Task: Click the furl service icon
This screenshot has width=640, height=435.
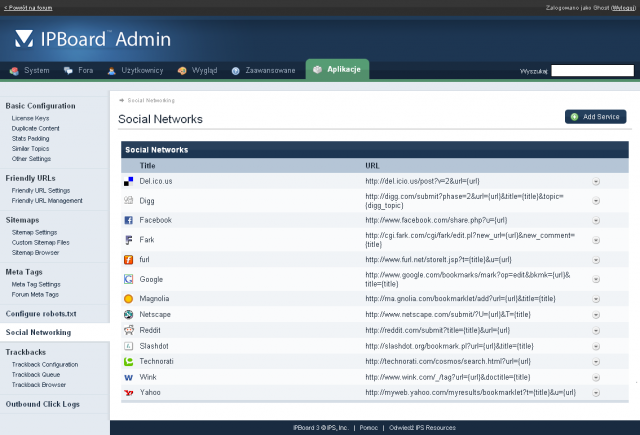Action: pyautogui.click(x=129, y=260)
